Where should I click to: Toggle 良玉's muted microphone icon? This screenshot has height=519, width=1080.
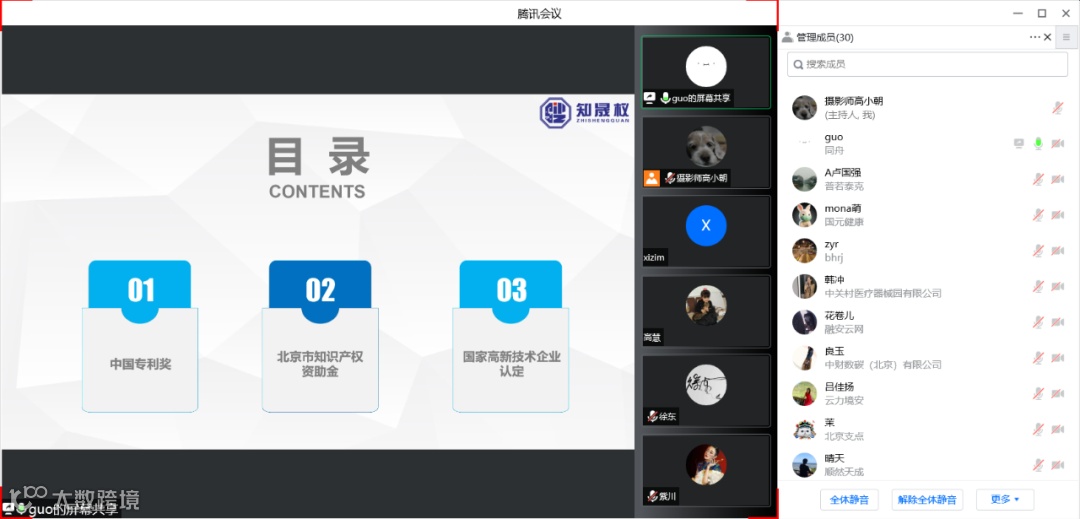point(1038,357)
